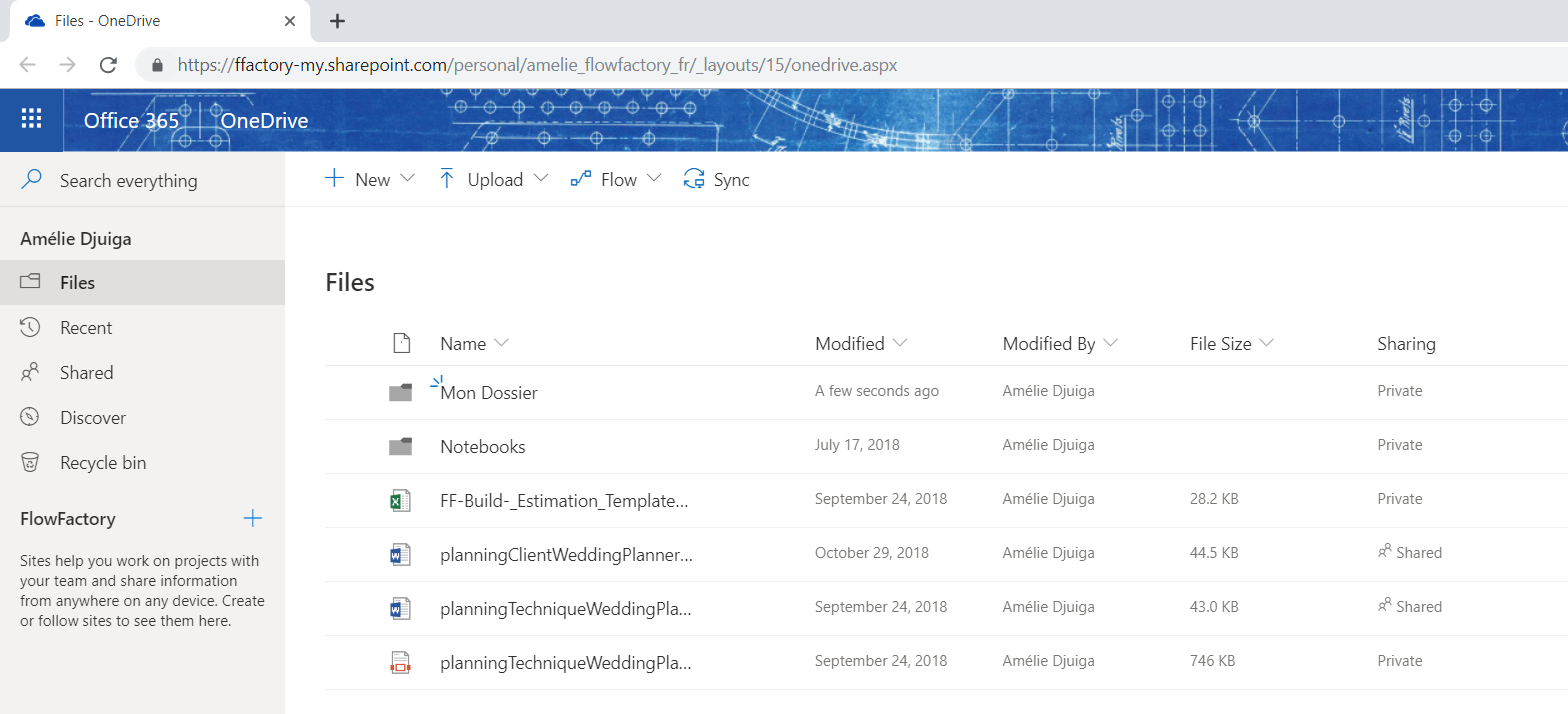Click the file type column header icon
Image resolution: width=1568 pixels, height=714 pixels.
point(401,344)
